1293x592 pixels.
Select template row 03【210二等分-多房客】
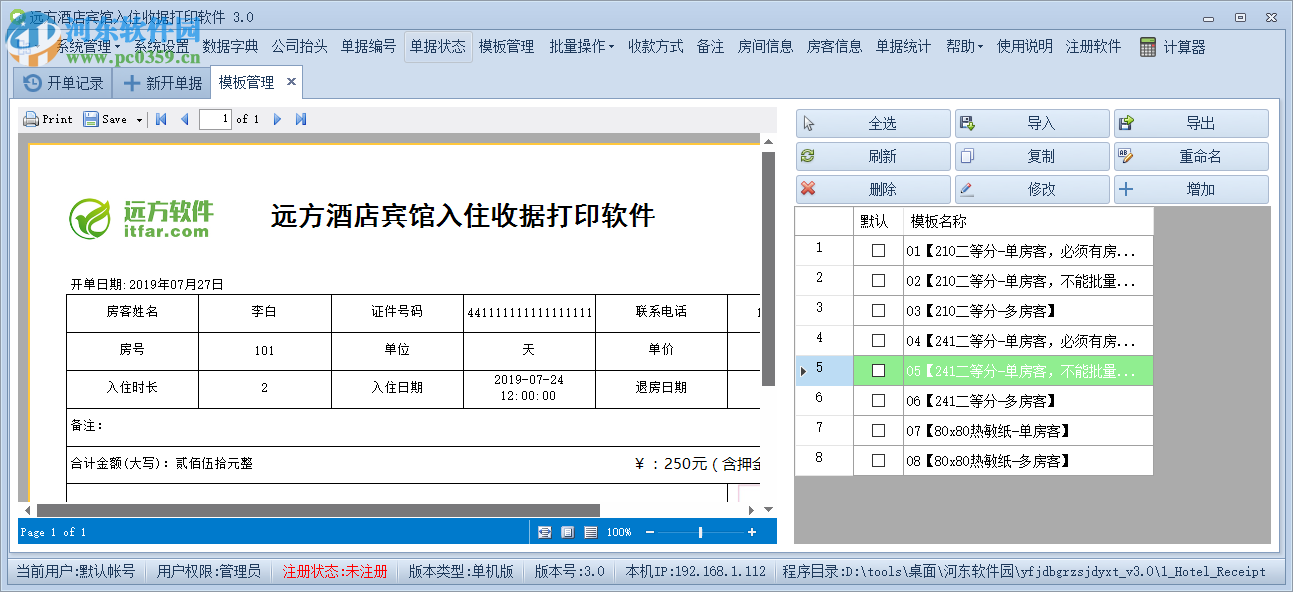click(974, 310)
